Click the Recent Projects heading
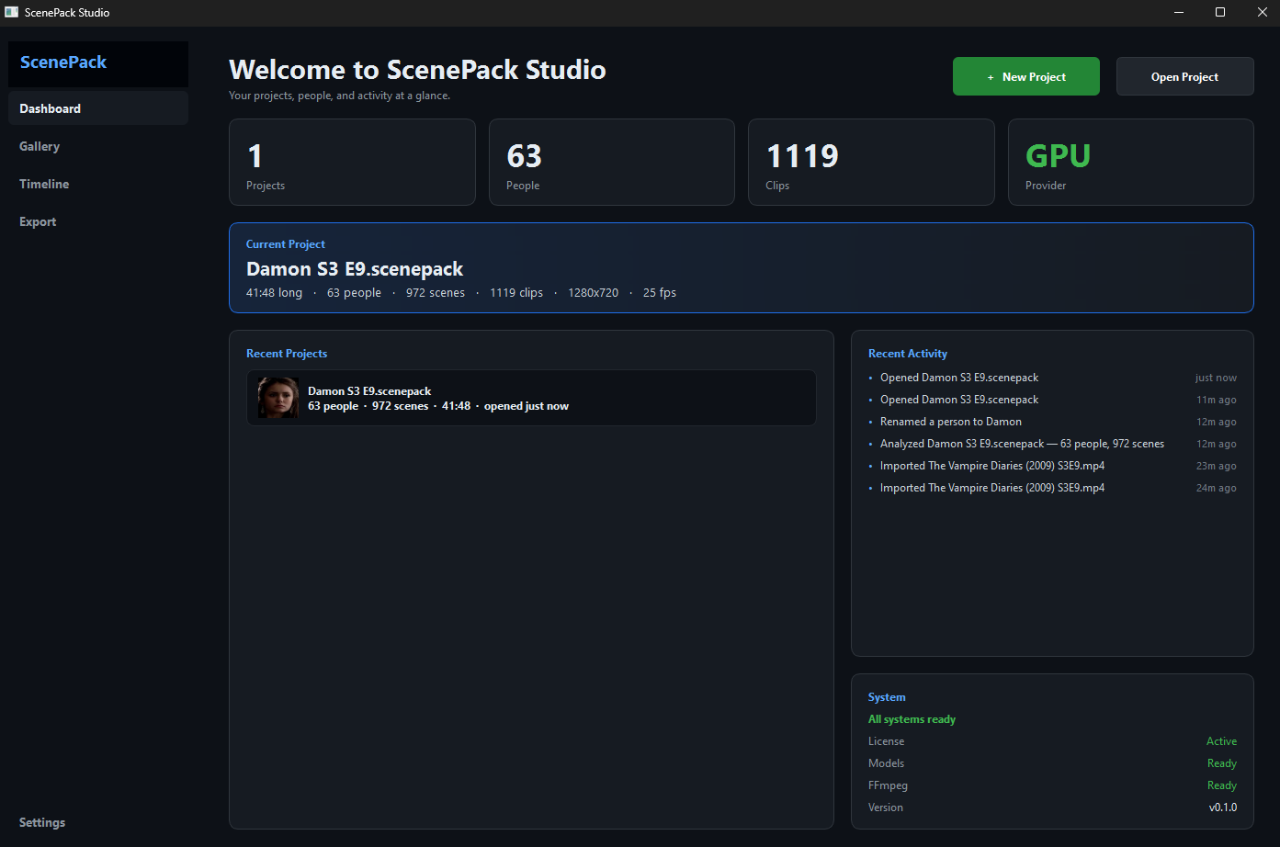The width and height of the screenshot is (1280, 847). pyautogui.click(x=286, y=354)
